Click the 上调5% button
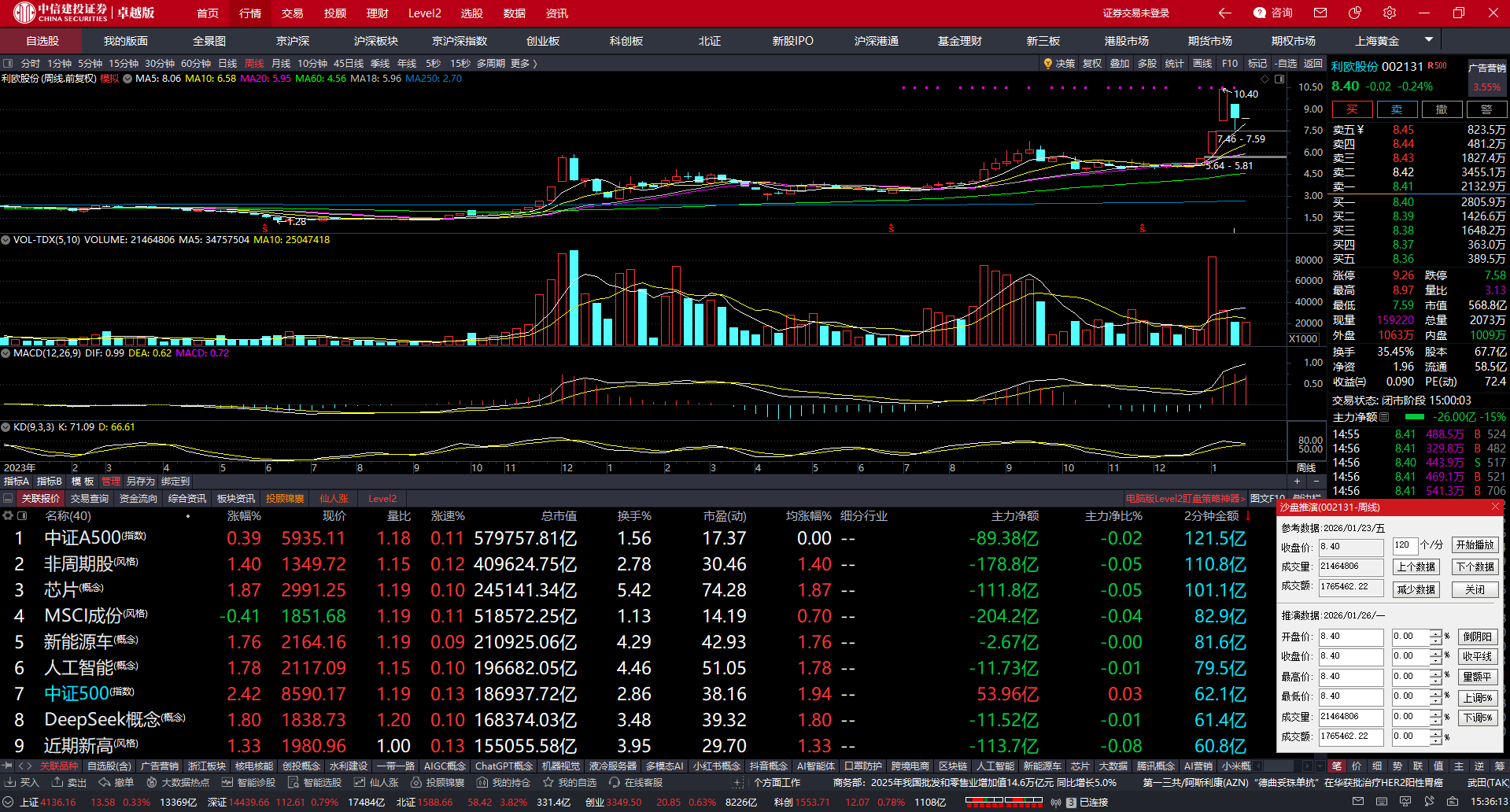This screenshot has width=1510, height=812. tap(1478, 698)
